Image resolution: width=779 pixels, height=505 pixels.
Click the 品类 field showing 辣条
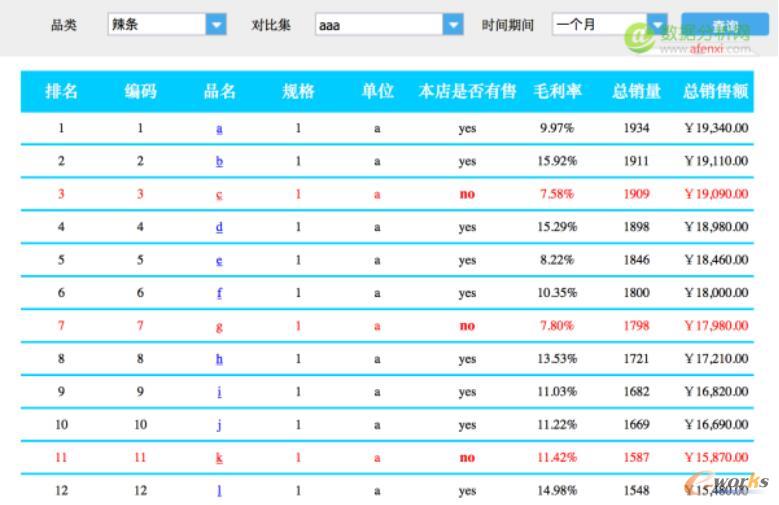click(157, 24)
